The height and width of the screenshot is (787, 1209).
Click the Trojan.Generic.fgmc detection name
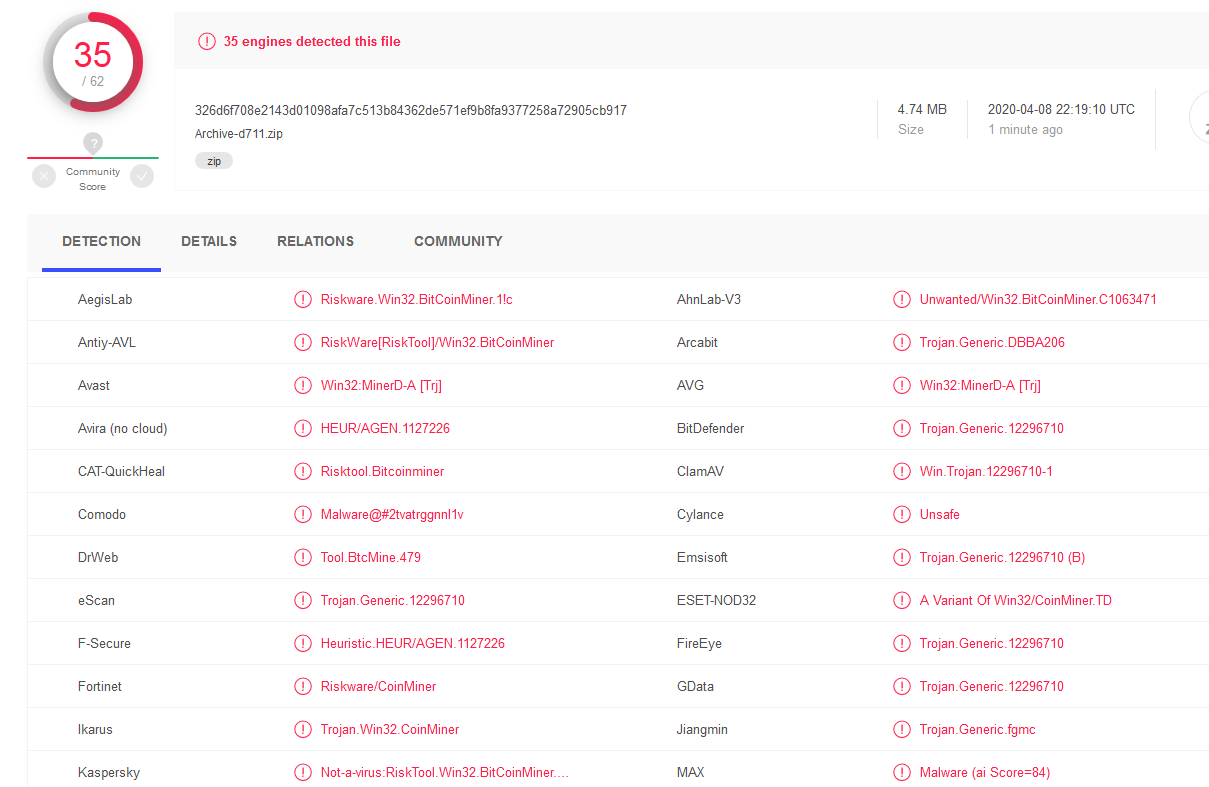(978, 729)
